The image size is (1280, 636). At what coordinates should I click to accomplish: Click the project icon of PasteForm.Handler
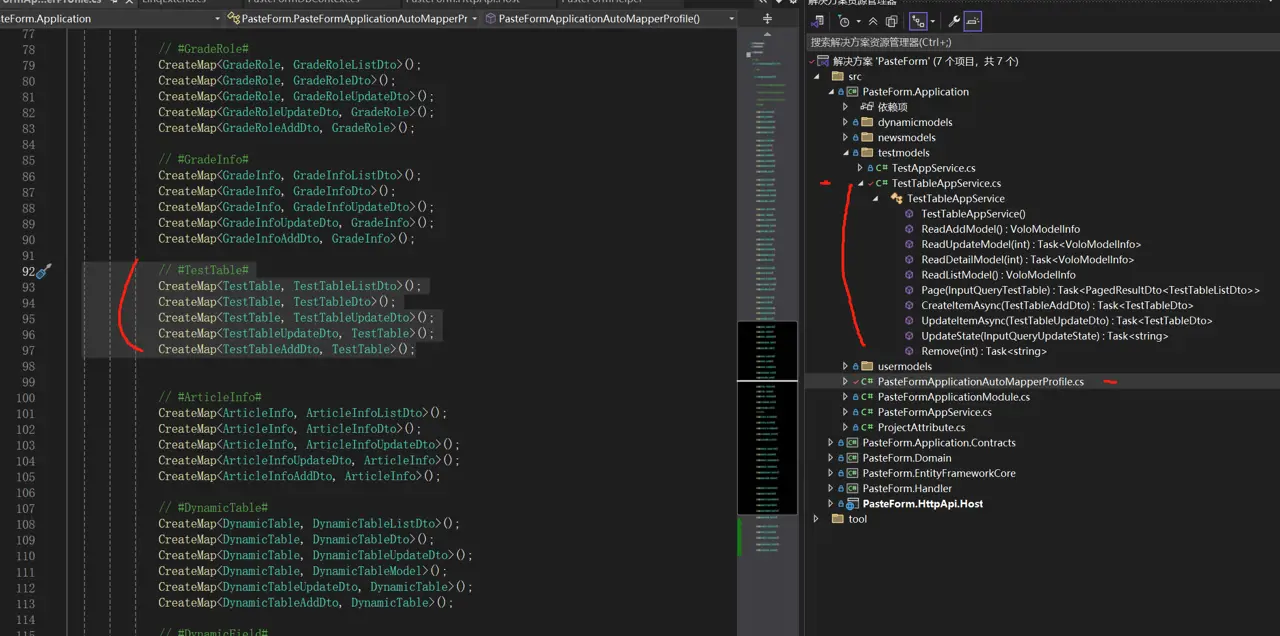[x=853, y=489]
